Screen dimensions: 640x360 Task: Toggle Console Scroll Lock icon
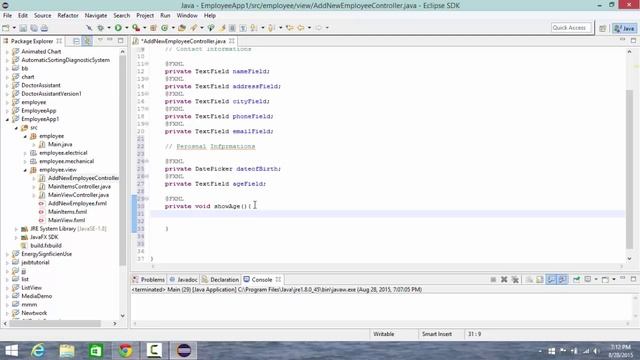click(540, 280)
